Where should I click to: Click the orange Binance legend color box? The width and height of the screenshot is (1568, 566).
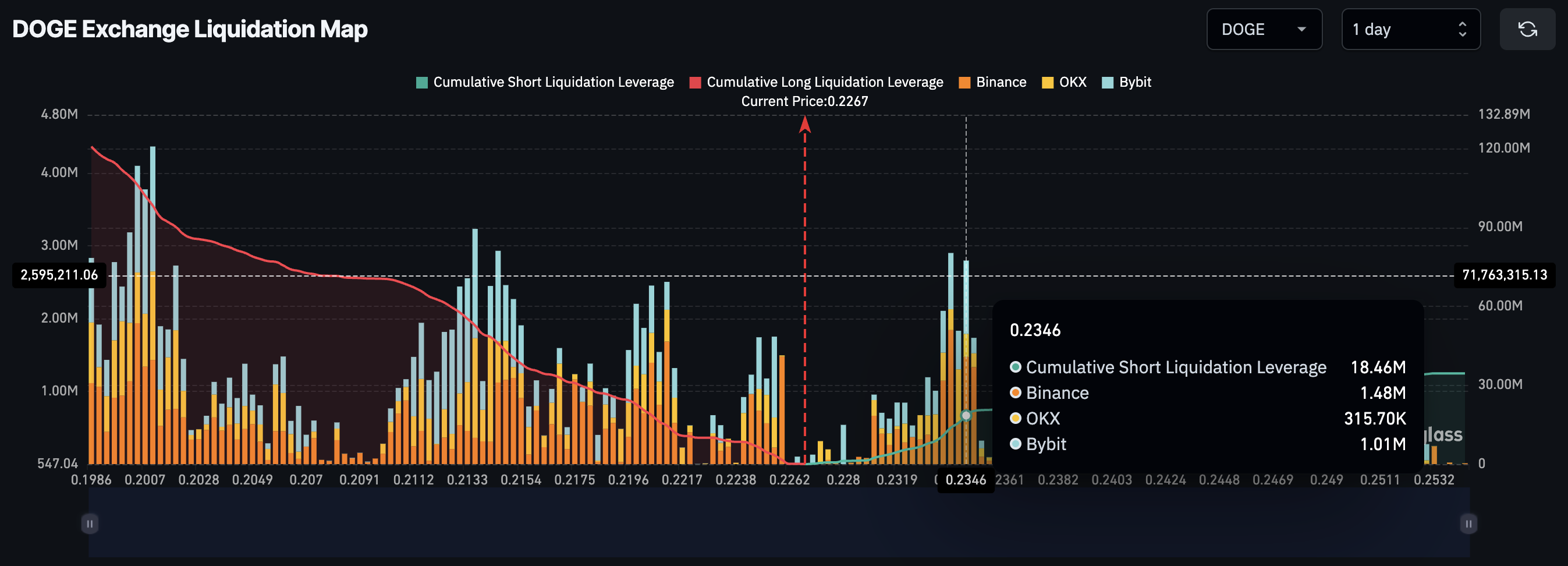pyautogui.click(x=964, y=83)
